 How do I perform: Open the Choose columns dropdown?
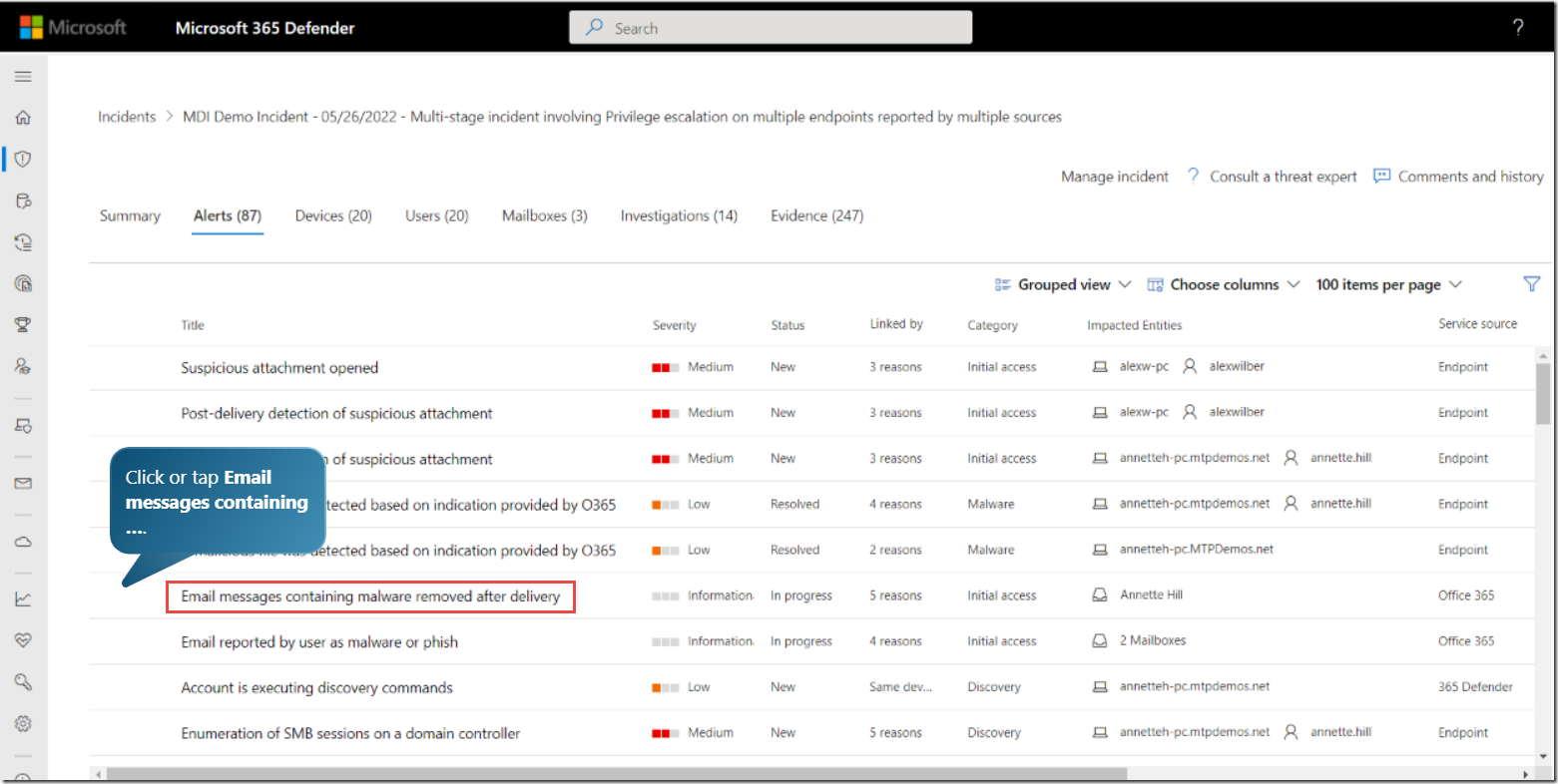tap(1224, 285)
